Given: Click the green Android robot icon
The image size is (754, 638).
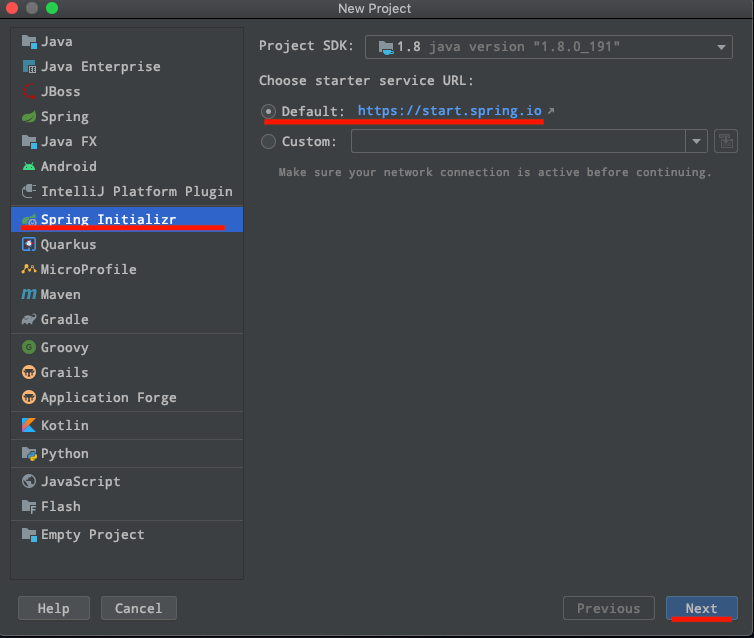Looking at the screenshot, I should (29, 166).
